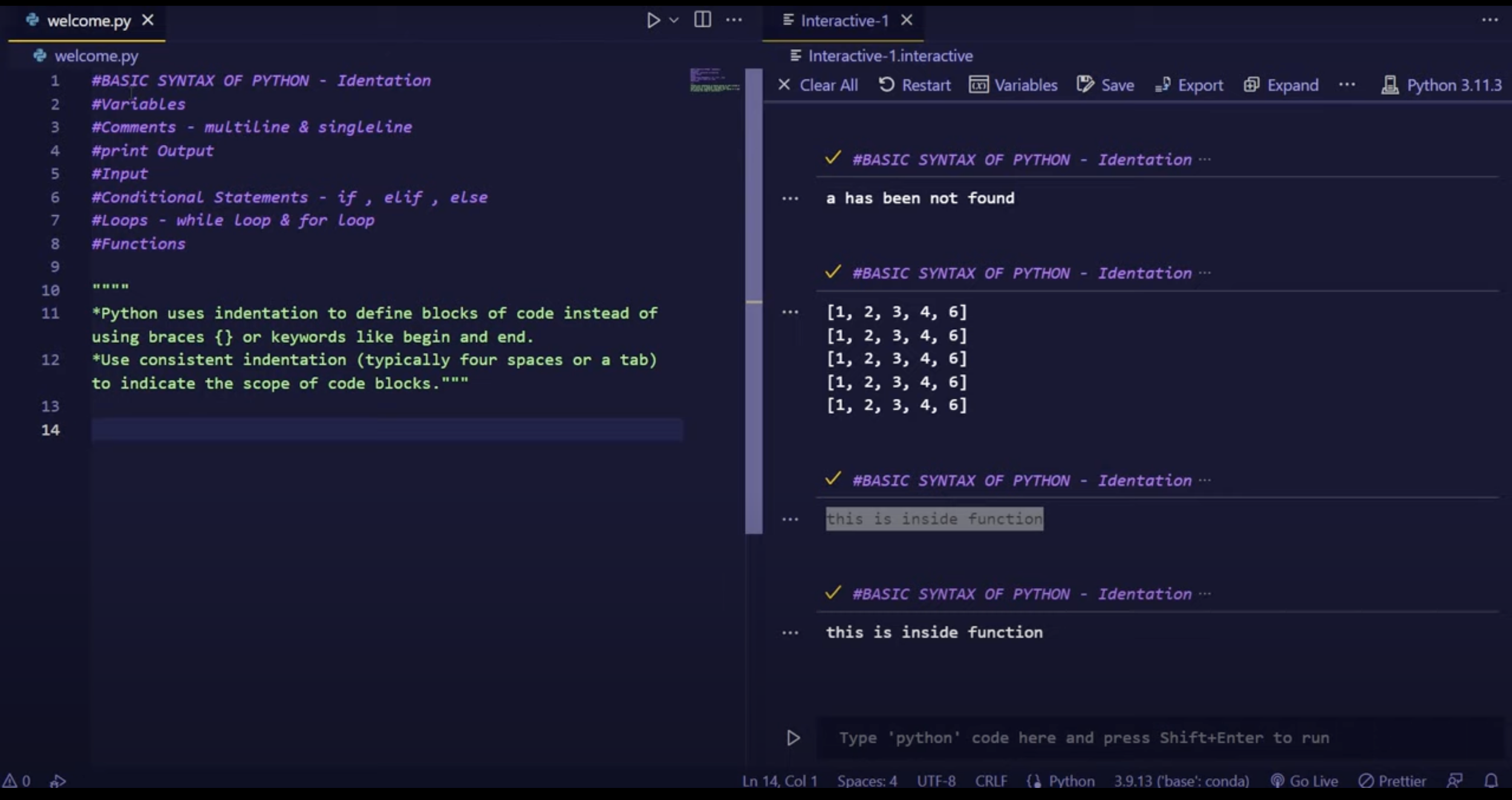Export the interactive window contents
This screenshot has height=800, width=1512.
pos(1188,85)
